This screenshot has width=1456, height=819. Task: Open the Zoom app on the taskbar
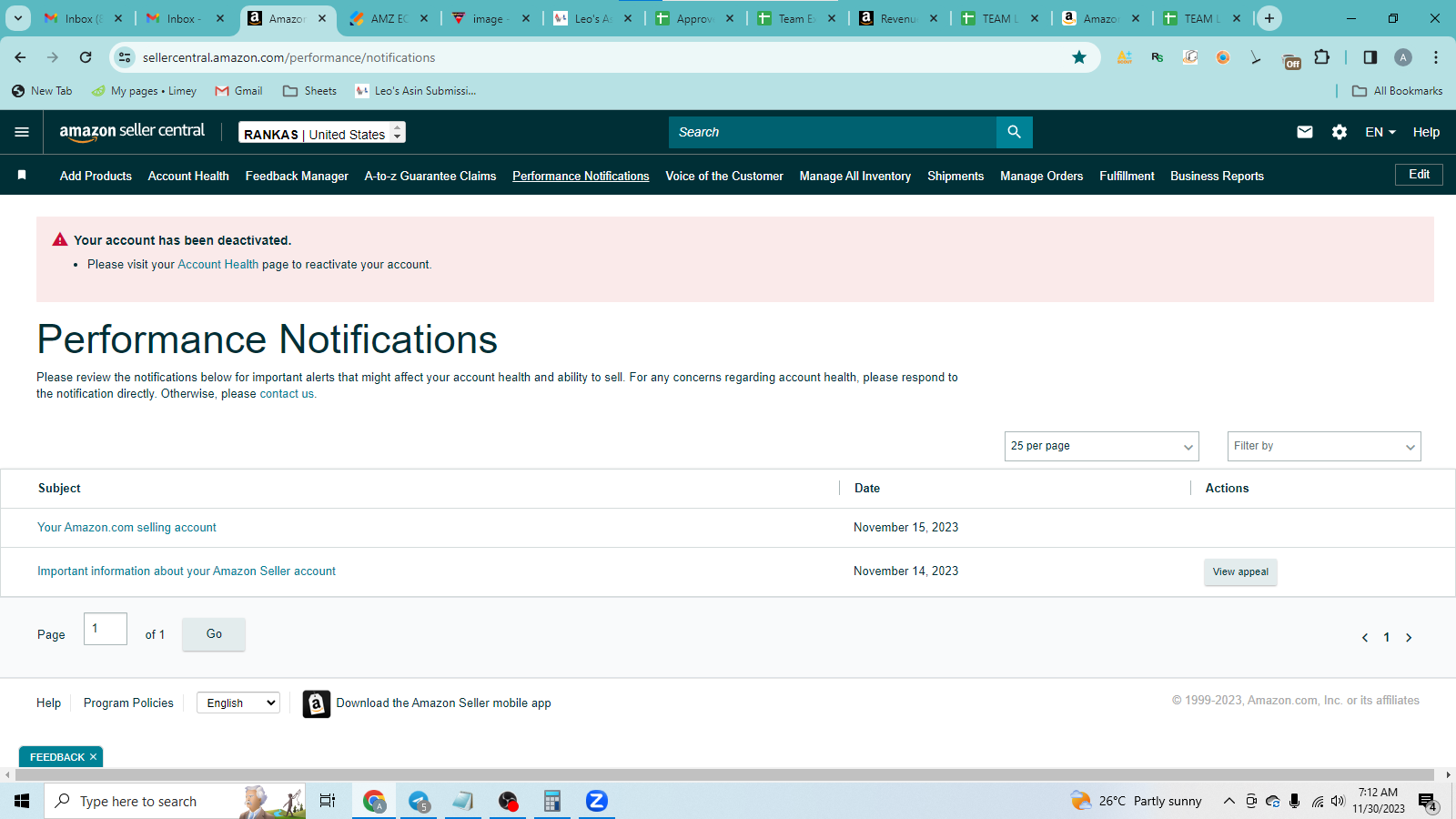click(x=596, y=801)
